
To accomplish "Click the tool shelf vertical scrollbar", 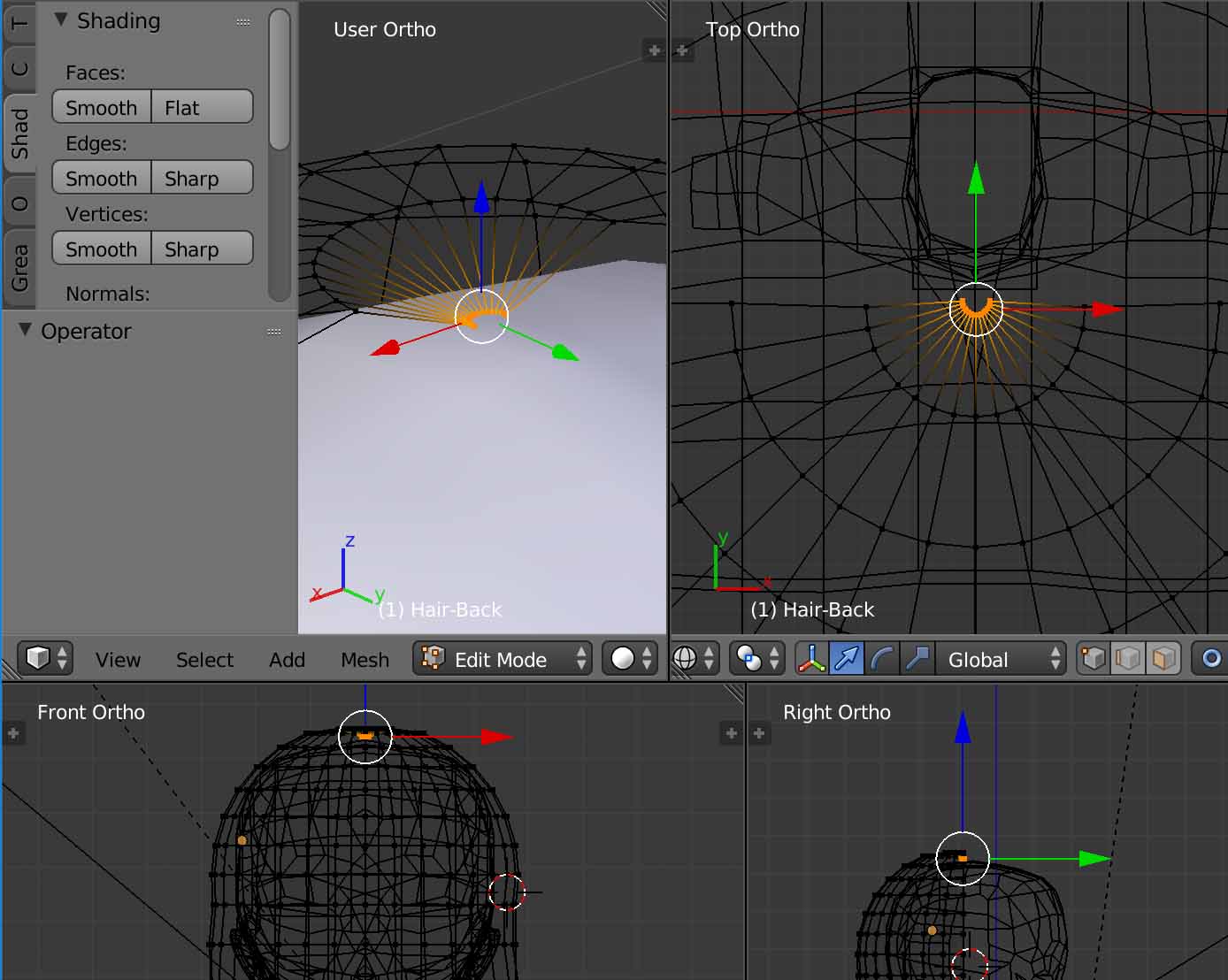I will pos(280,80).
